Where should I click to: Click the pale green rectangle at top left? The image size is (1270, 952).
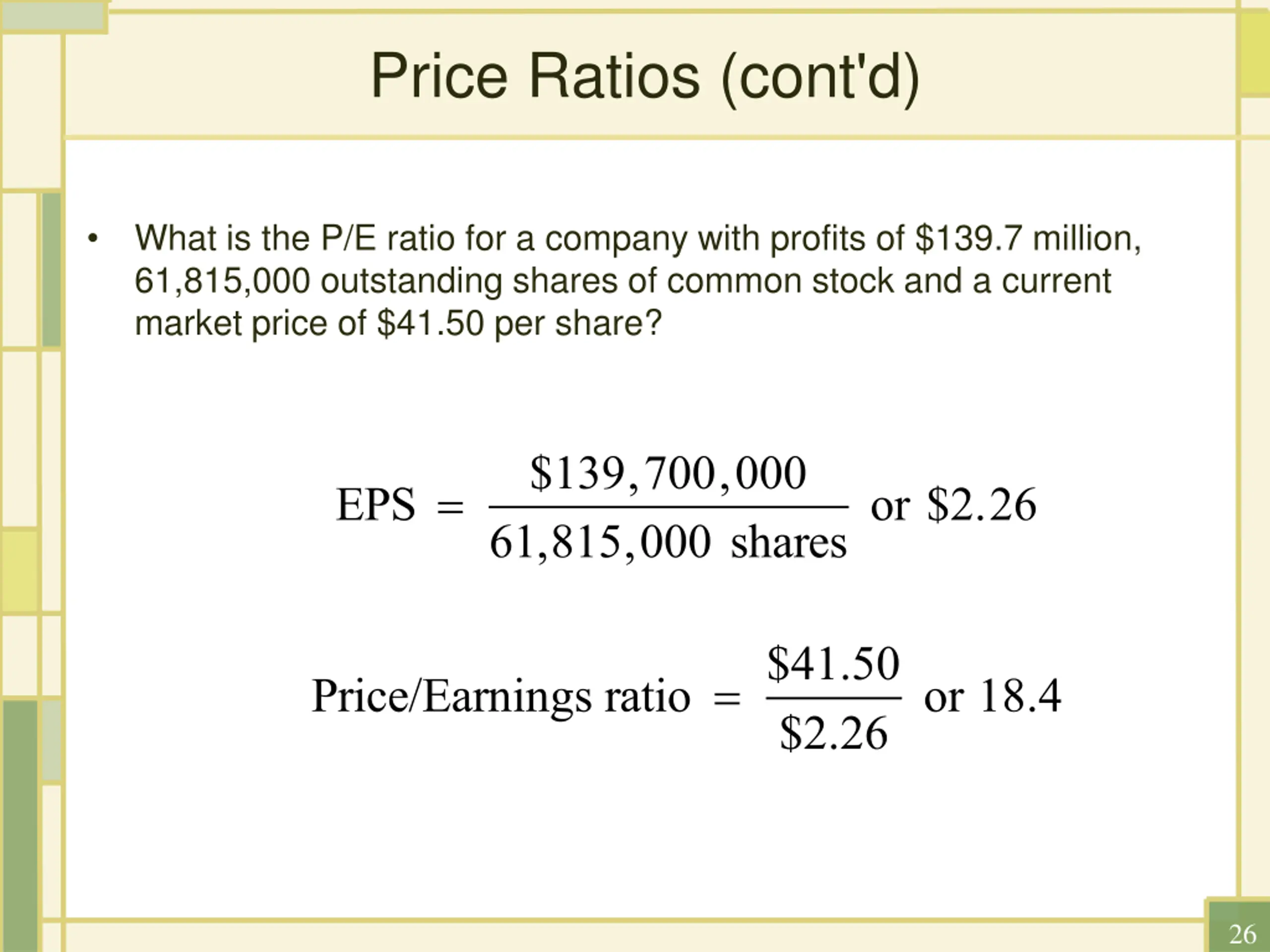click(54, 18)
